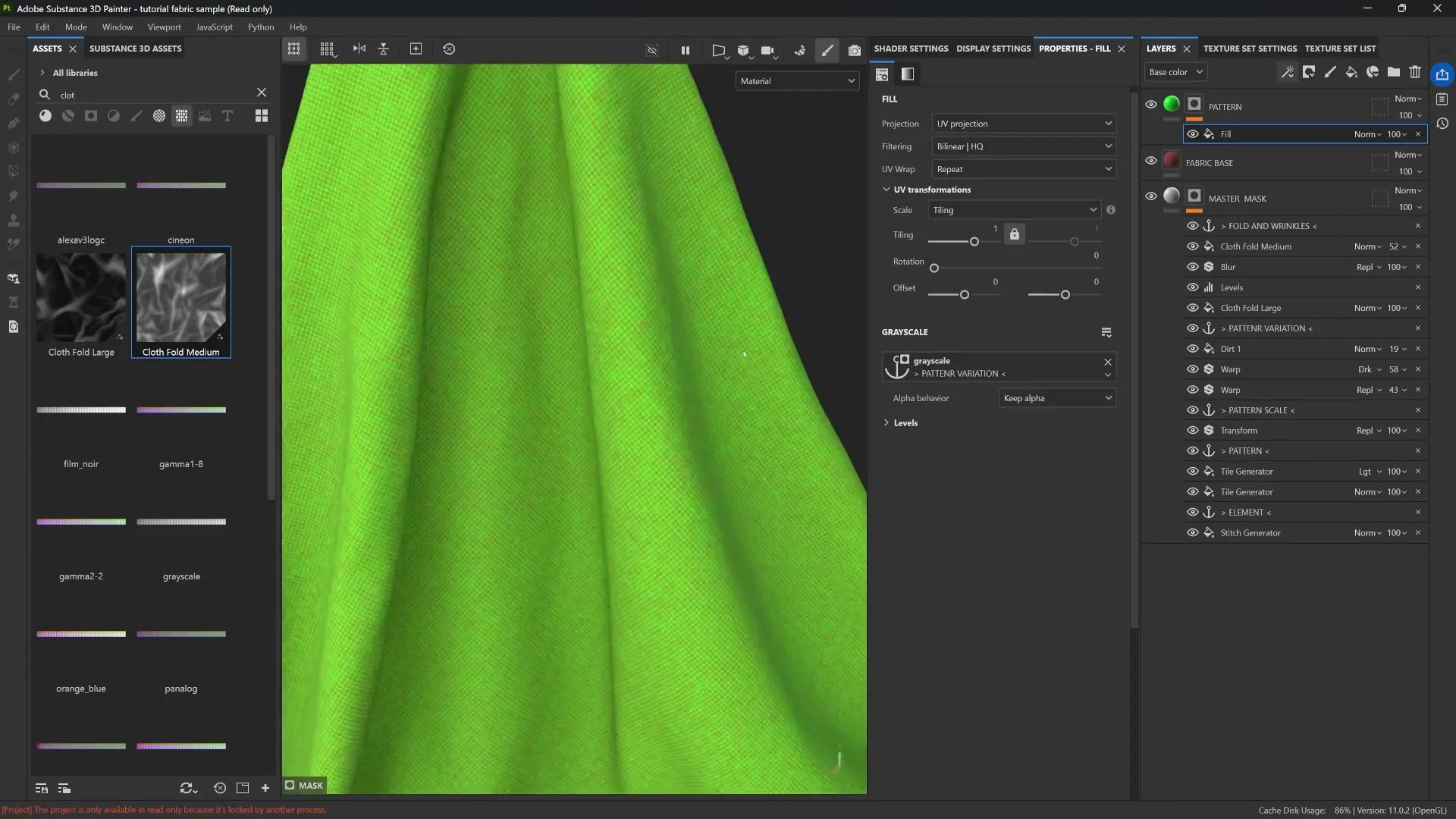Switch to Texture Set Settings tab

(1250, 49)
